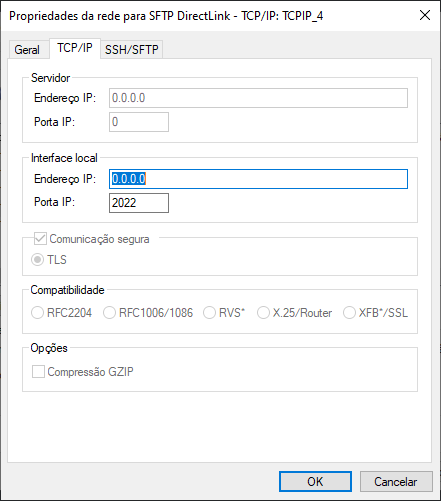Image resolution: width=441 pixels, height=501 pixels.
Task: Select the TCP/IP tab
Action: coord(75,48)
